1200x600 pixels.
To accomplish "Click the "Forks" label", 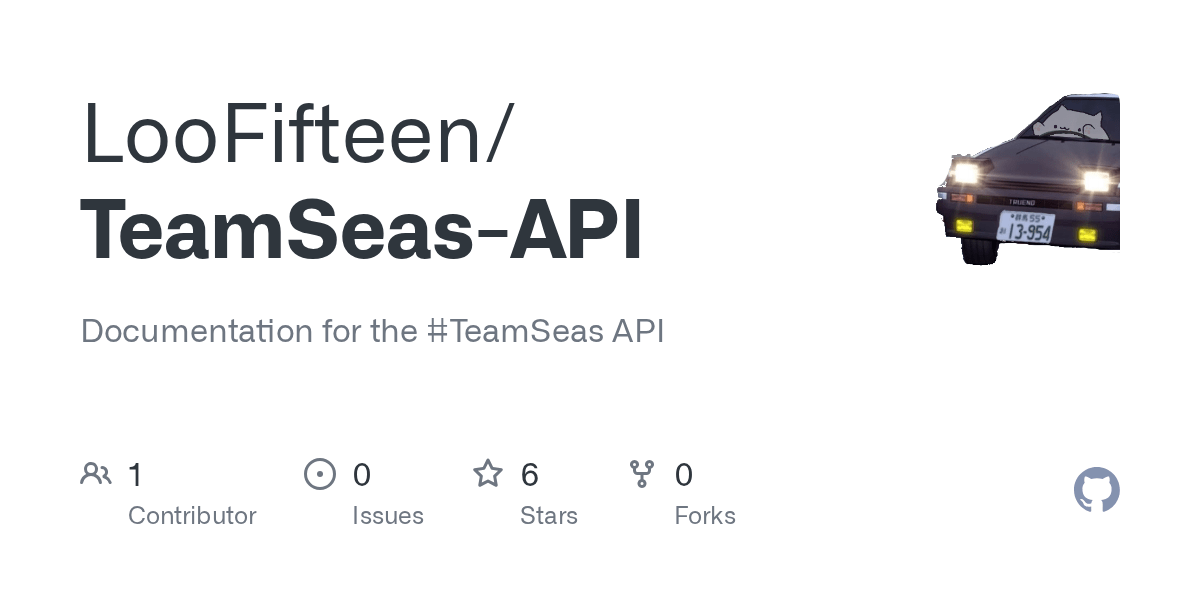I will 705,516.
